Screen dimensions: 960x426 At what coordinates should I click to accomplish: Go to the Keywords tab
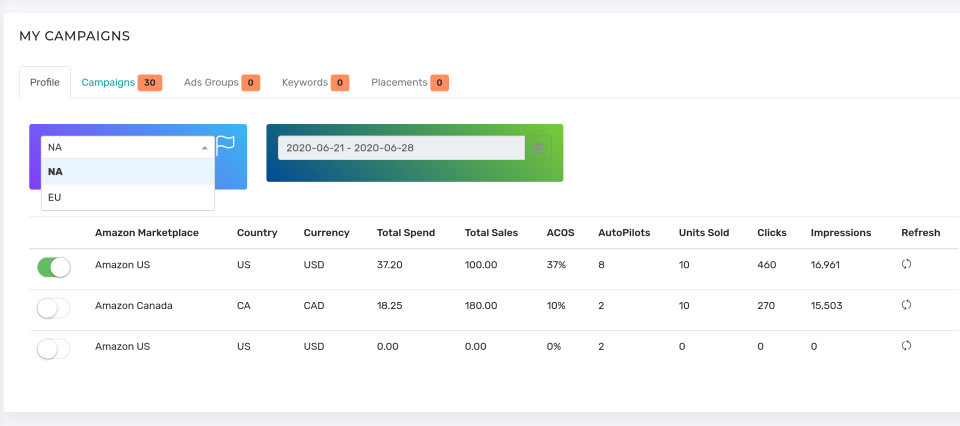coord(305,82)
